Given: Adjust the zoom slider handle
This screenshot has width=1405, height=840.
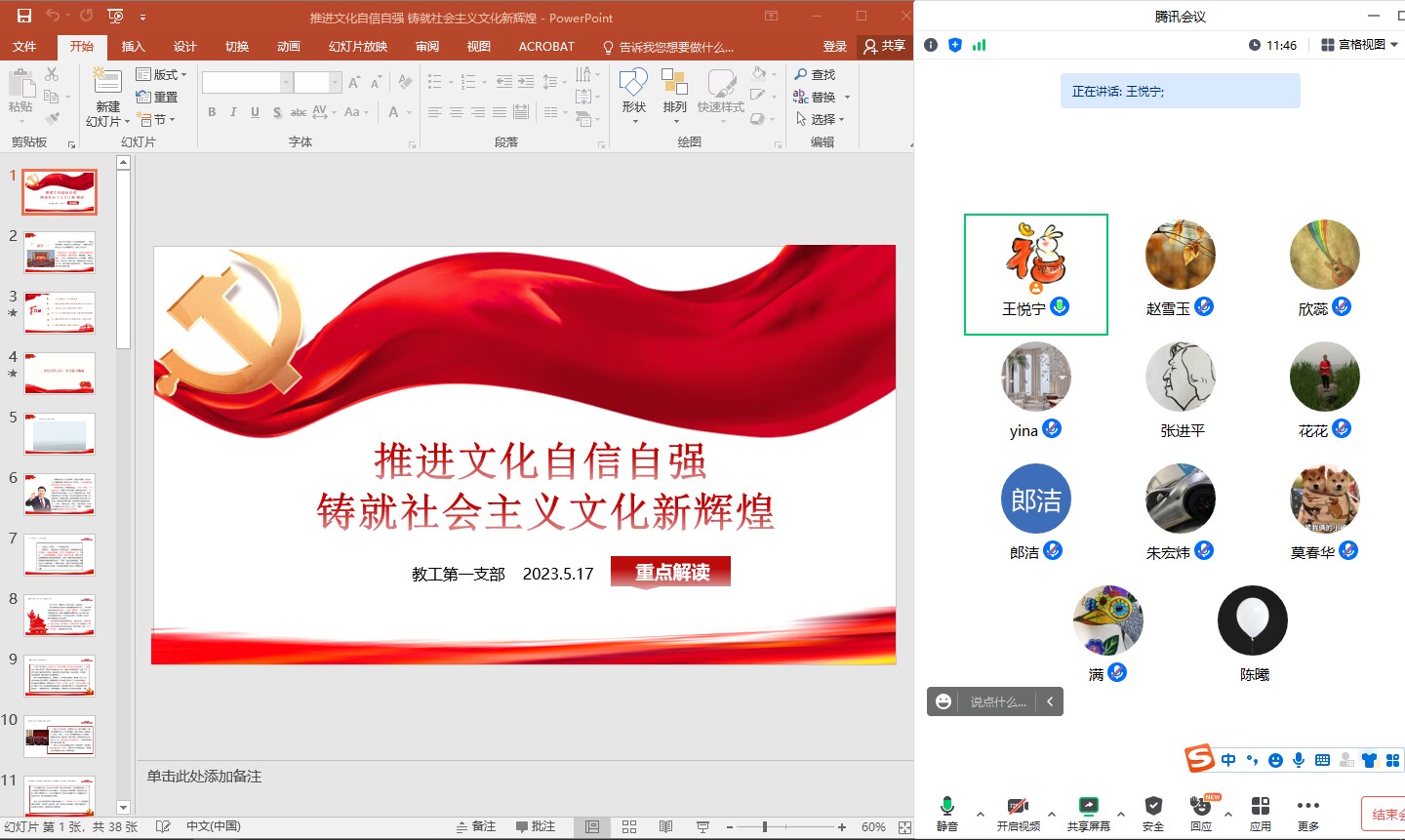Looking at the screenshot, I should pyautogui.click(x=764, y=826).
